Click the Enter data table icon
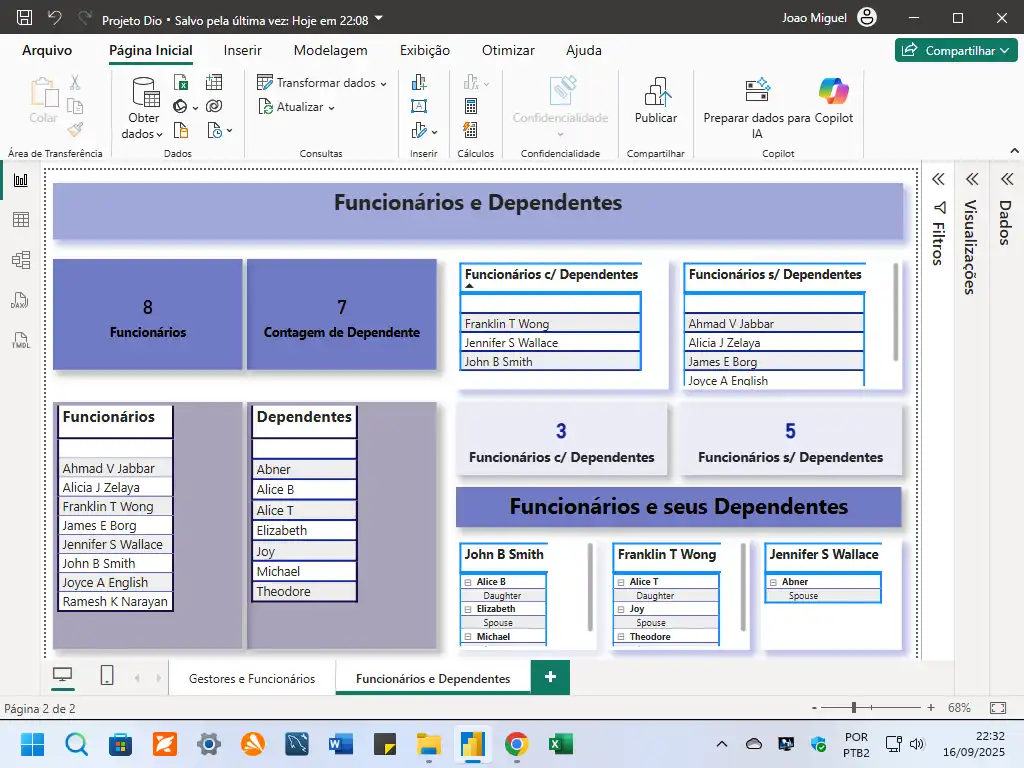The width and height of the screenshot is (1024, 768). 214,82
